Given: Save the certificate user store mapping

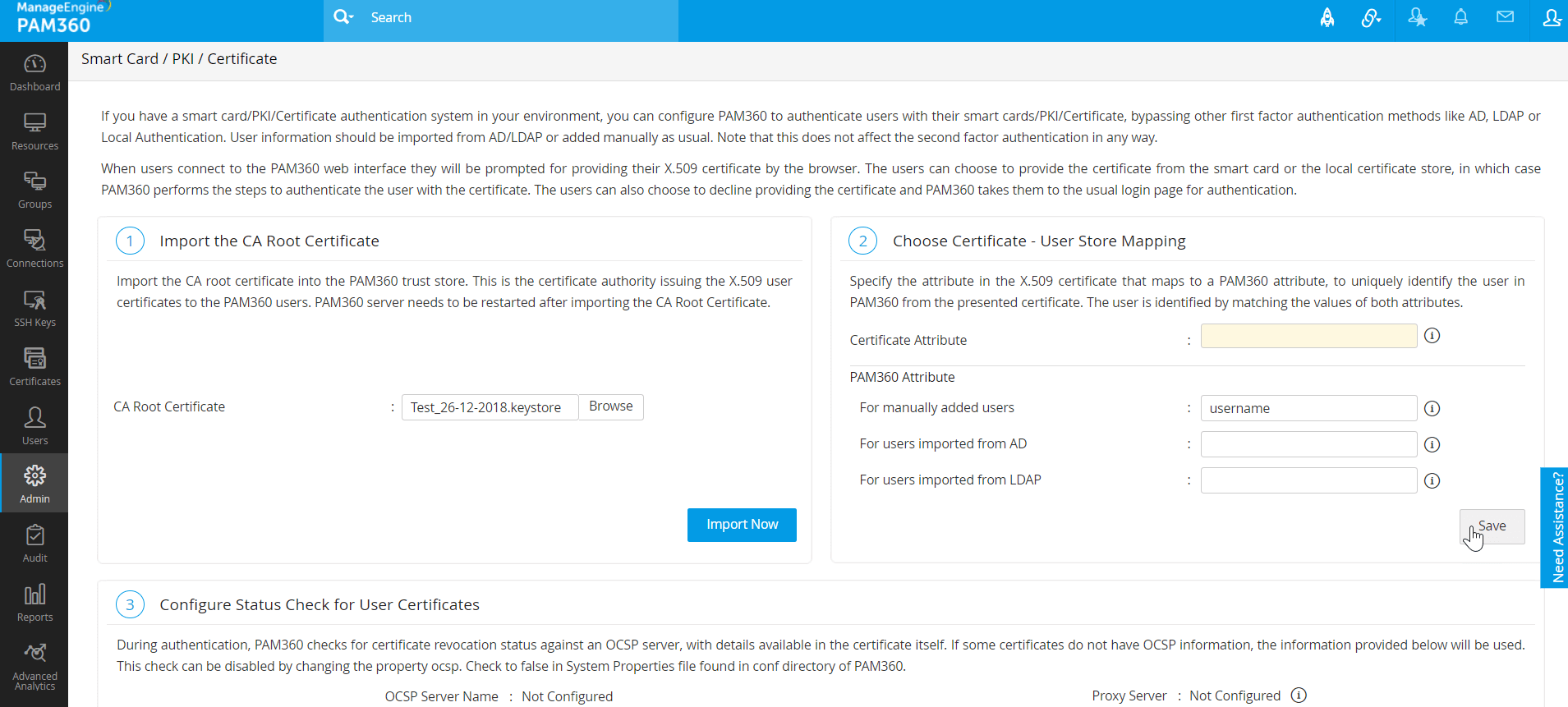Looking at the screenshot, I should pyautogui.click(x=1492, y=526).
